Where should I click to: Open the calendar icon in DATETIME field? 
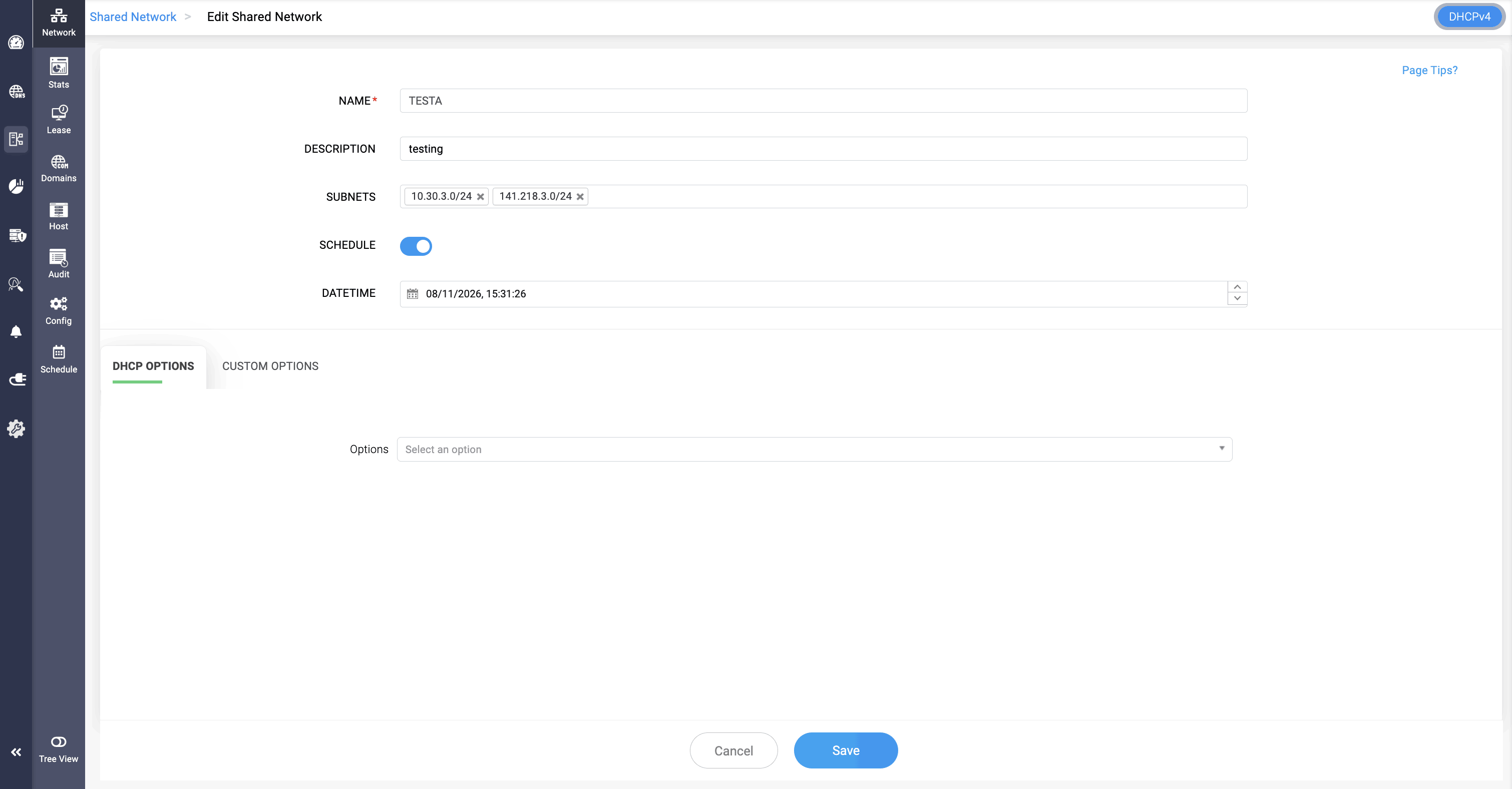click(x=413, y=293)
